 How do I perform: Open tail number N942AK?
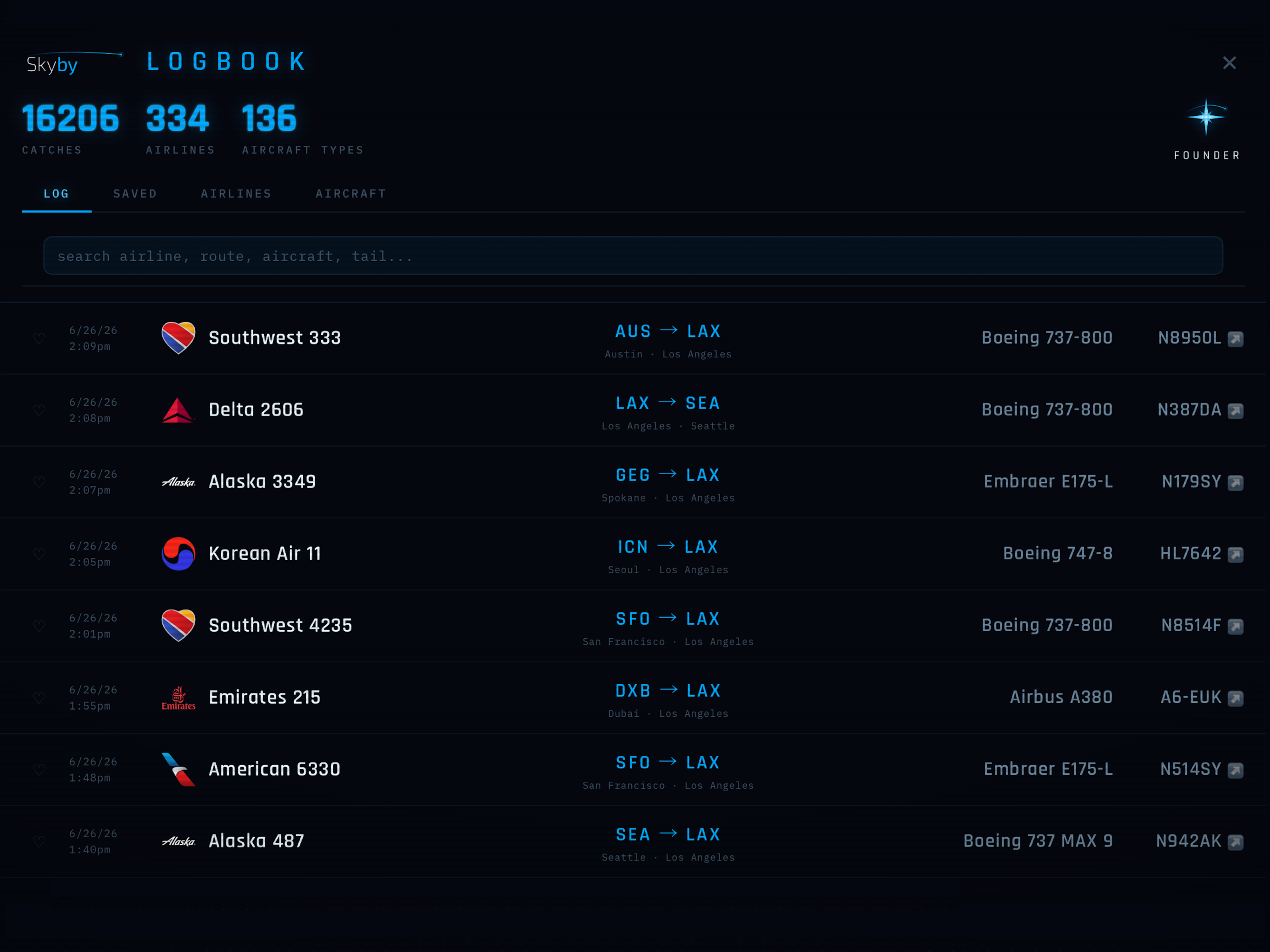(1189, 840)
